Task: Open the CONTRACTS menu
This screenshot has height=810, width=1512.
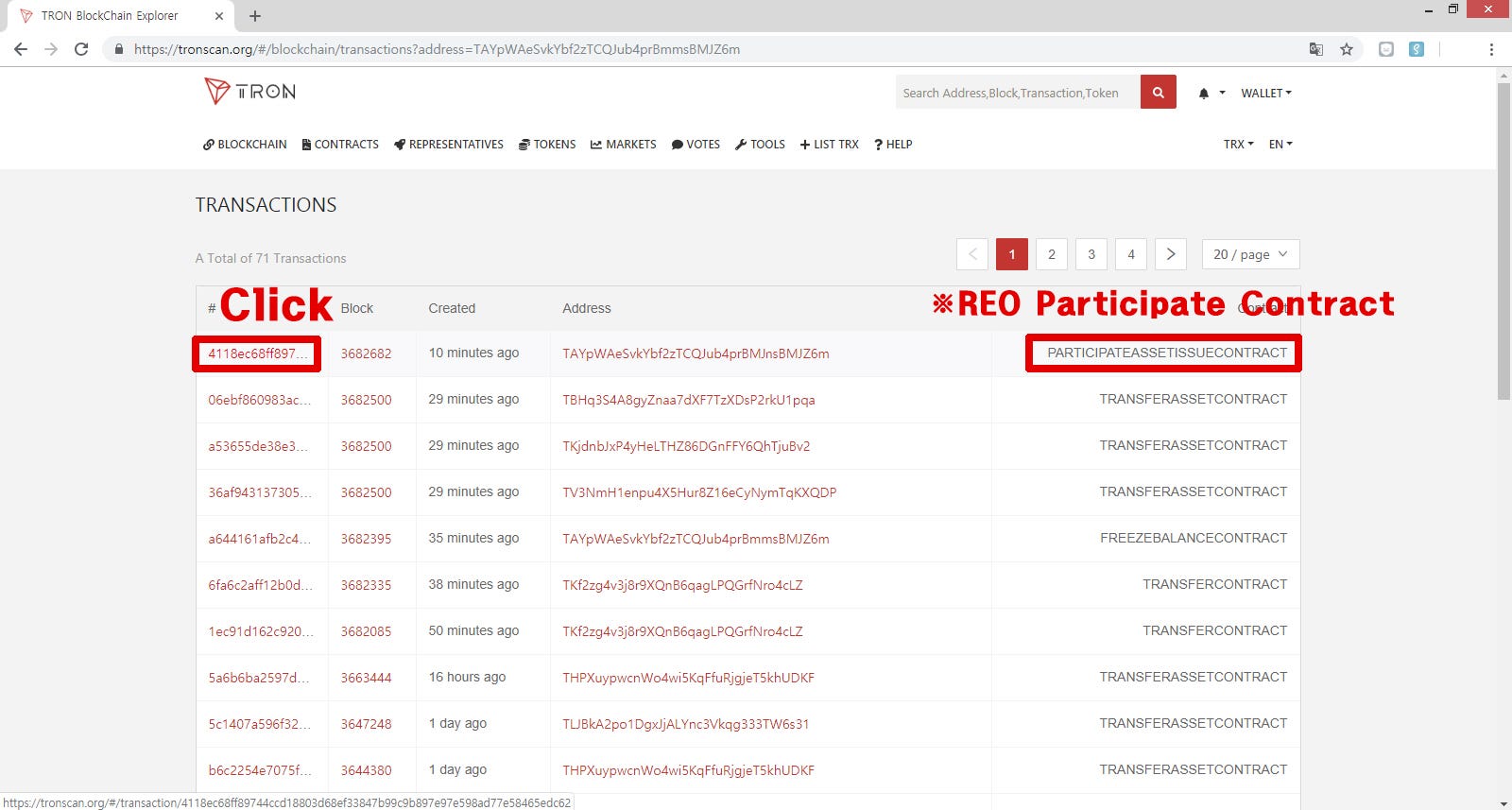Action: coord(340,145)
